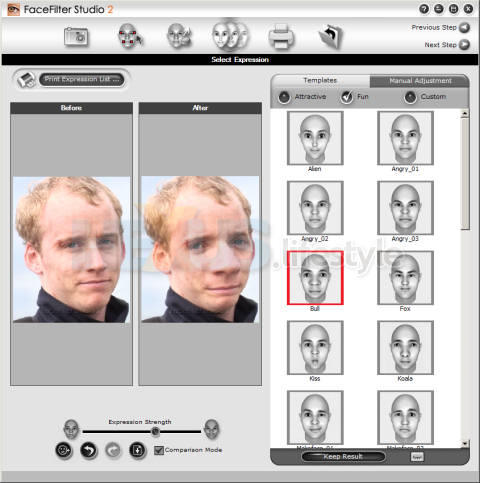Screen dimensions: 480x483
Task: Go to Next Step arrow
Action: point(464,45)
